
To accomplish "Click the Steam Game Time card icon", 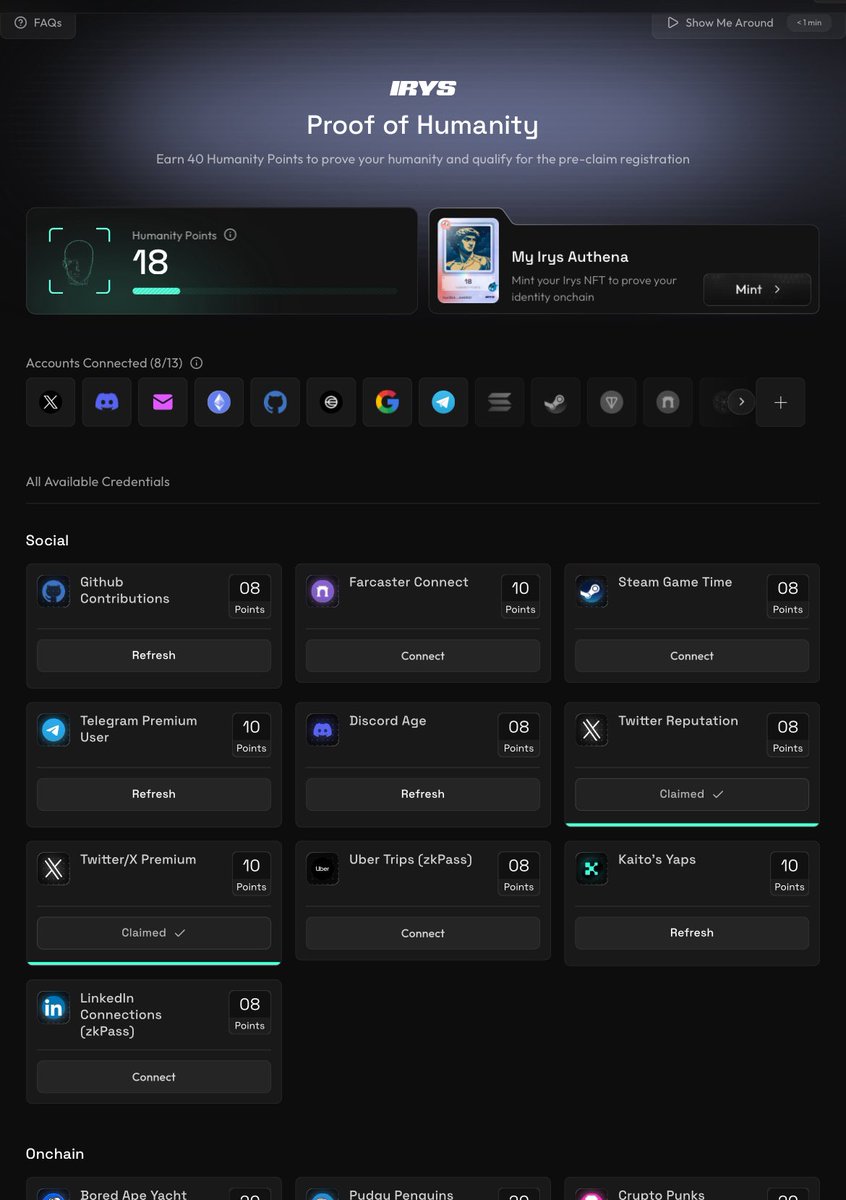I will 591,591.
